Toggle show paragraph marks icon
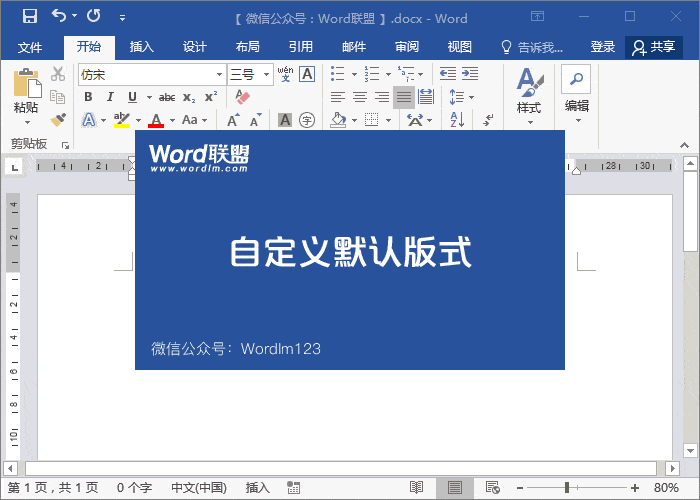This screenshot has height=500, width=700. 488,120
